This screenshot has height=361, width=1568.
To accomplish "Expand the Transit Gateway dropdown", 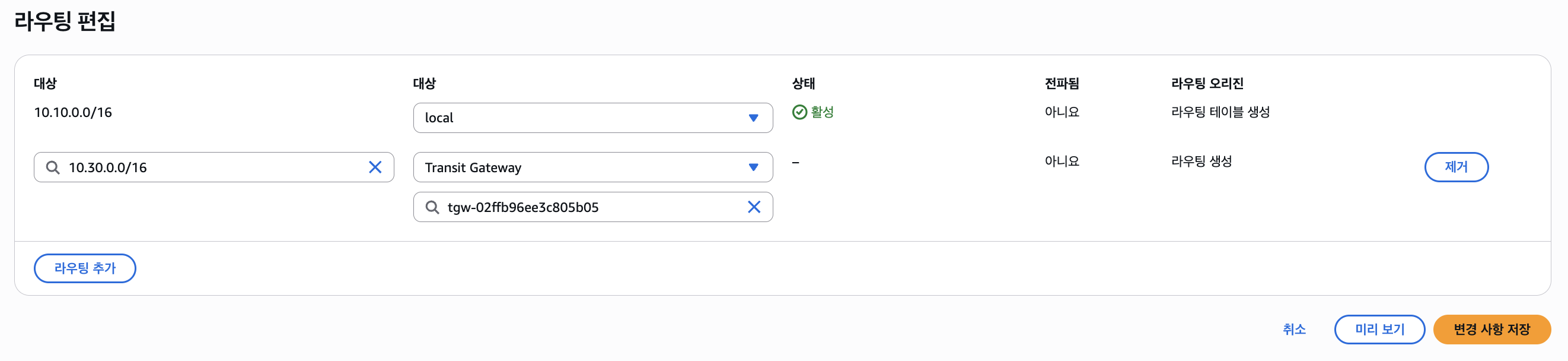I will [x=753, y=167].
